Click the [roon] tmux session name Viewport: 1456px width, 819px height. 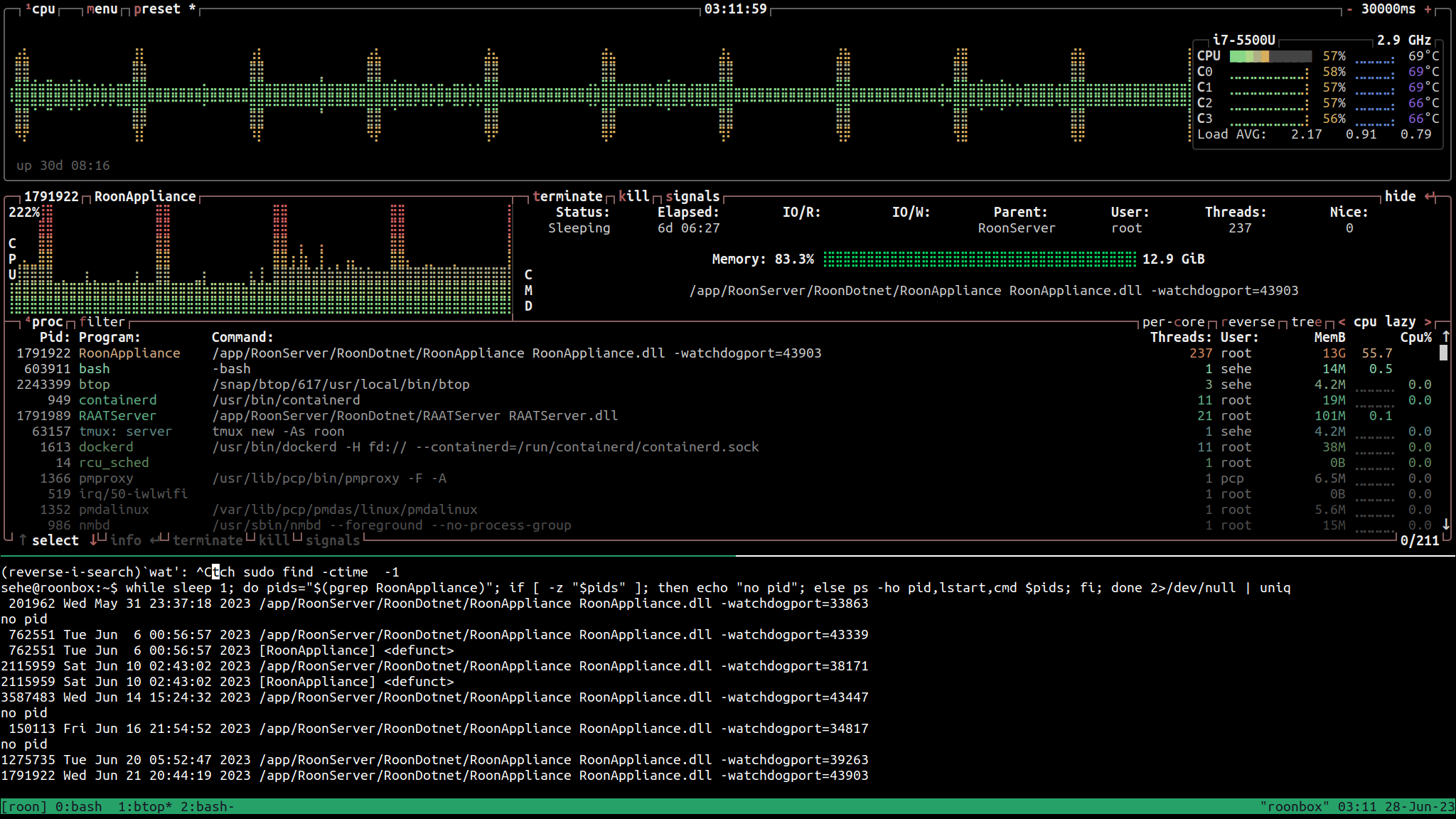pyautogui.click(x=23, y=806)
